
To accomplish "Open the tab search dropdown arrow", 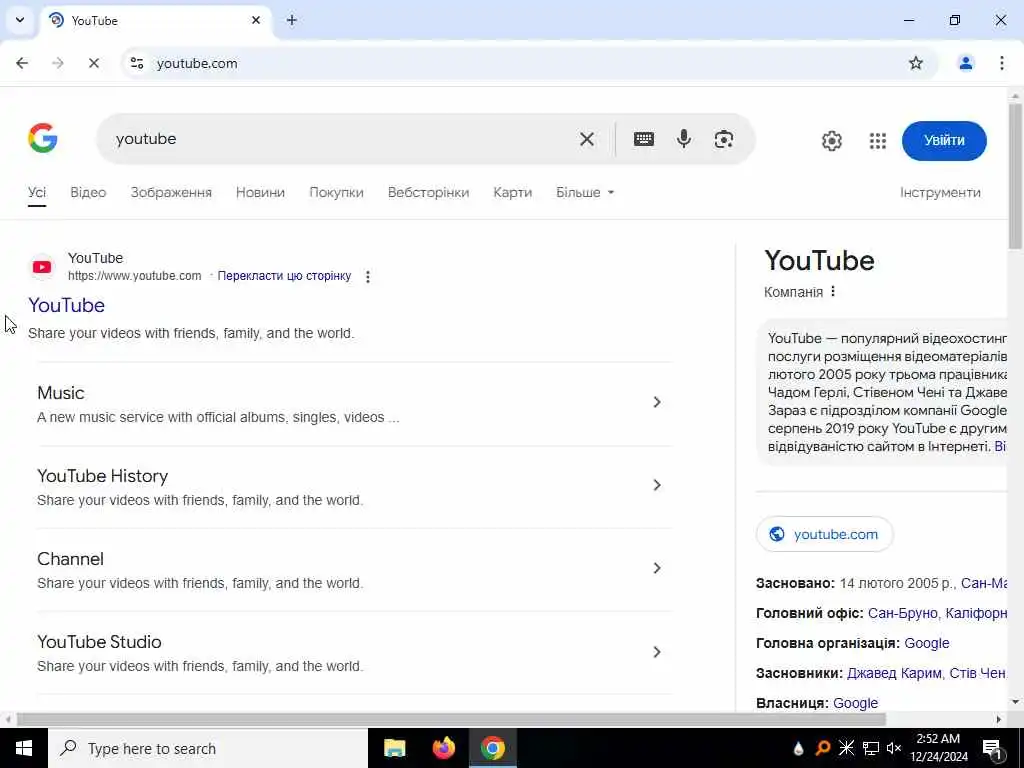I will tap(20, 20).
